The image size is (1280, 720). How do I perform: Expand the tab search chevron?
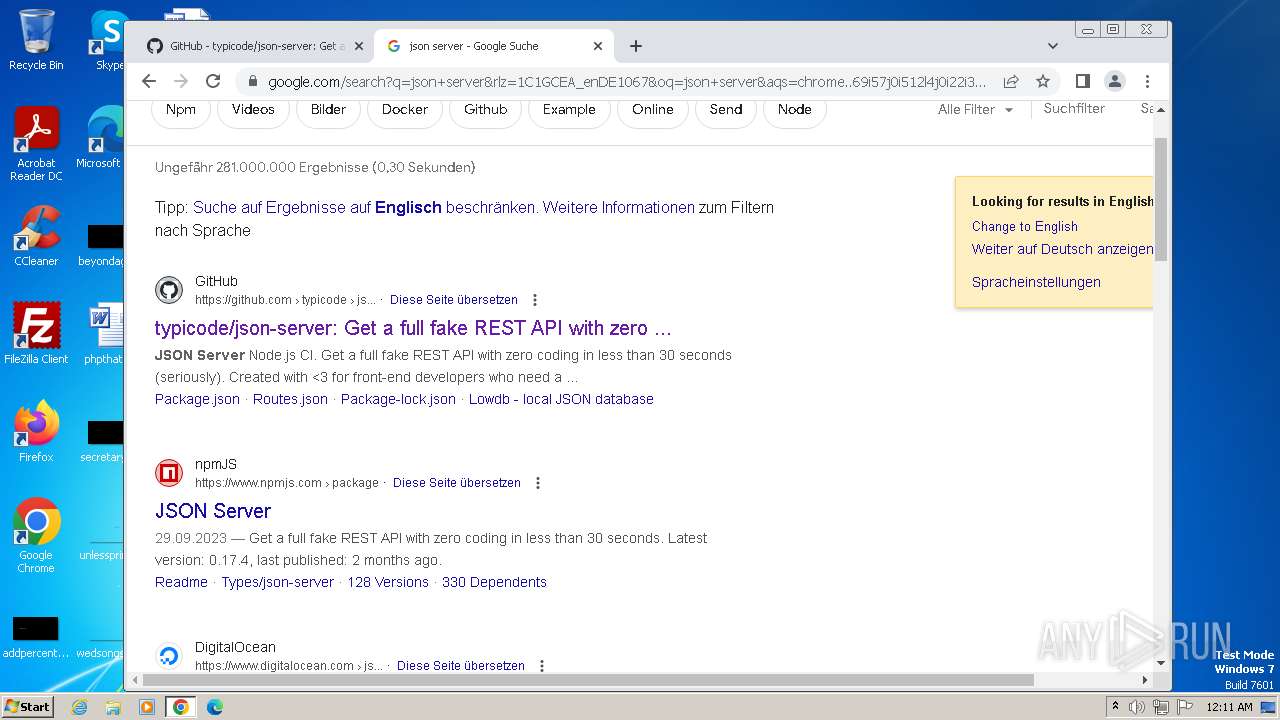[x=1052, y=46]
